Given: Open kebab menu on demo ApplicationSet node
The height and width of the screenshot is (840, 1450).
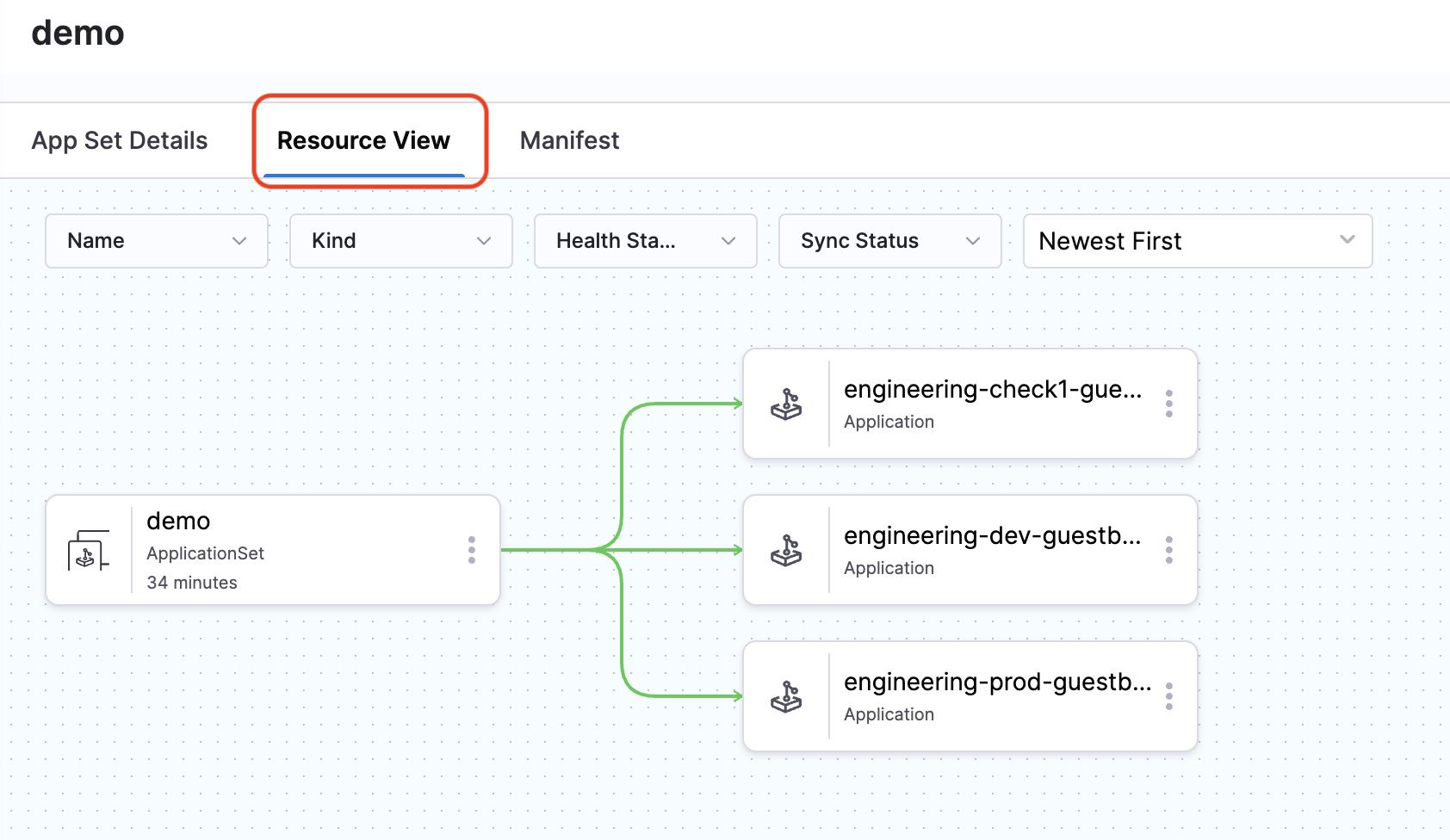Looking at the screenshot, I should point(471,550).
